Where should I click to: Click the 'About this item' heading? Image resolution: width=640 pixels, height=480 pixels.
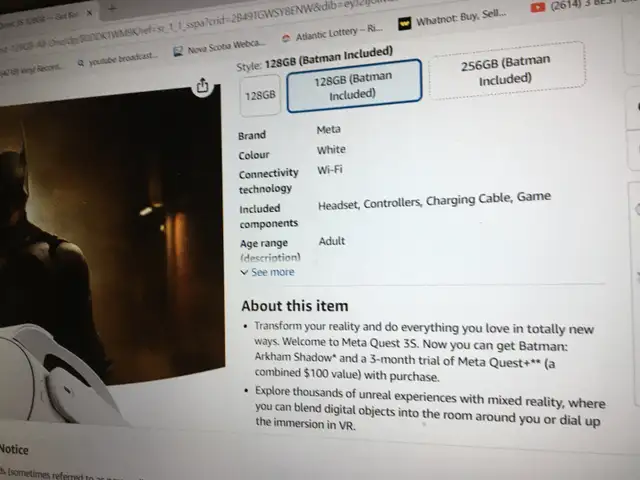point(295,306)
